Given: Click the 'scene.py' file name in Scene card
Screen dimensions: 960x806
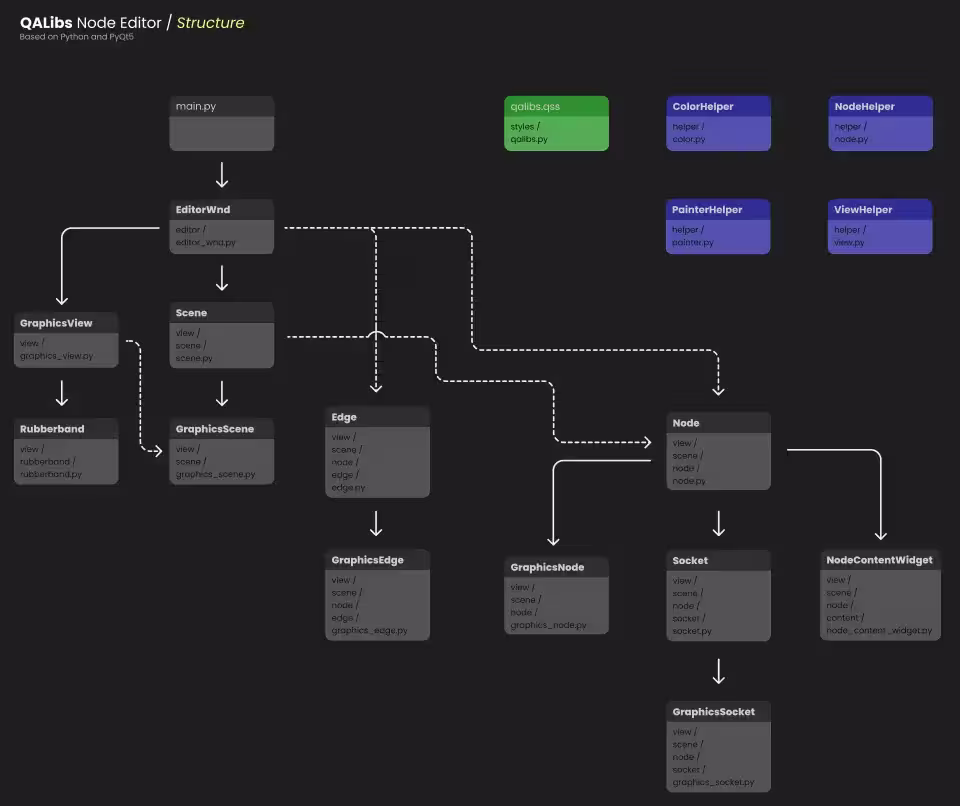Looking at the screenshot, I should pyautogui.click(x=194, y=358).
